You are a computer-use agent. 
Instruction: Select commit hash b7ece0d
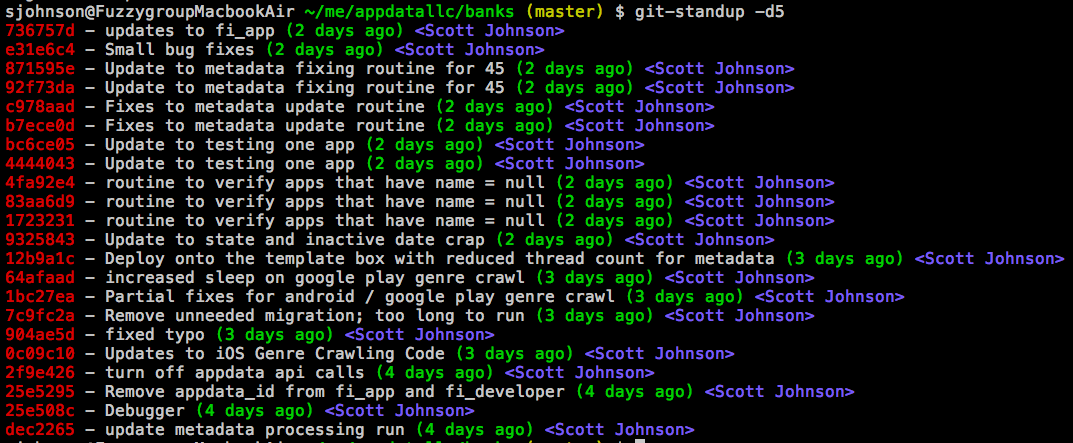click(x=40, y=126)
